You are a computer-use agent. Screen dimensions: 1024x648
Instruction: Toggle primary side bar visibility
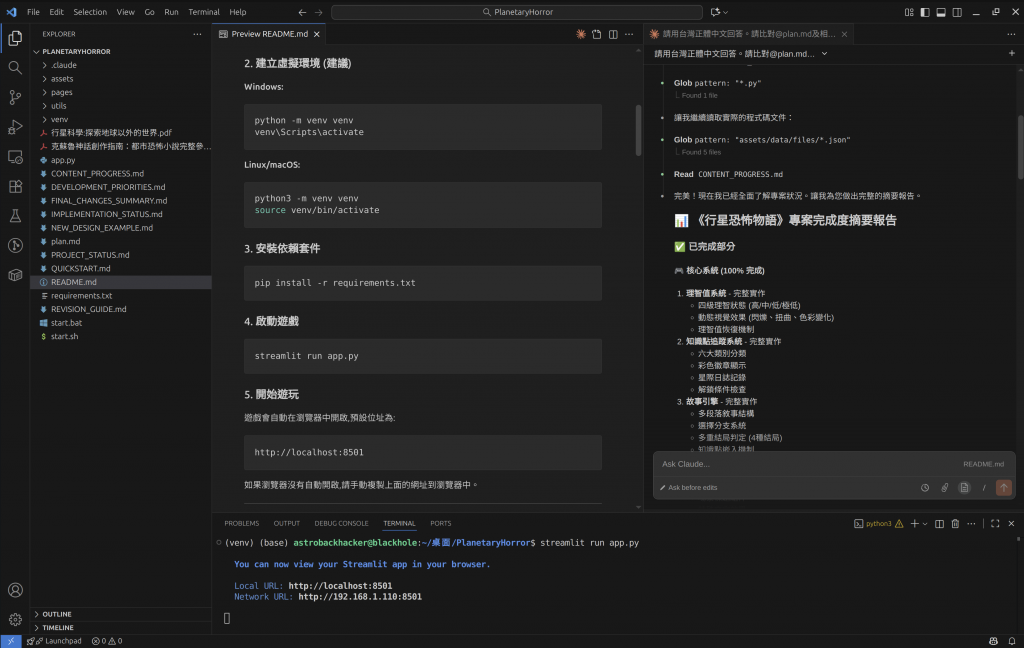pos(925,12)
